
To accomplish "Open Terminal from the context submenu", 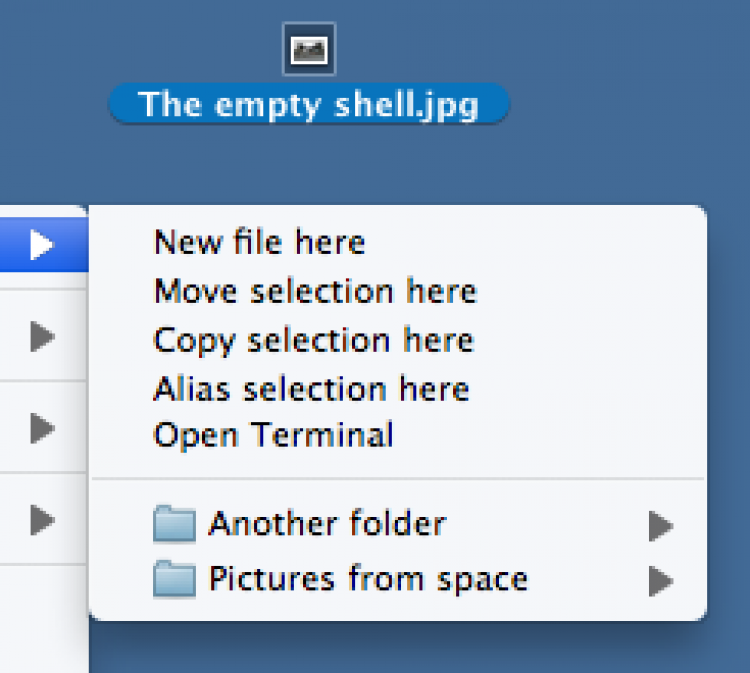I will [x=273, y=436].
